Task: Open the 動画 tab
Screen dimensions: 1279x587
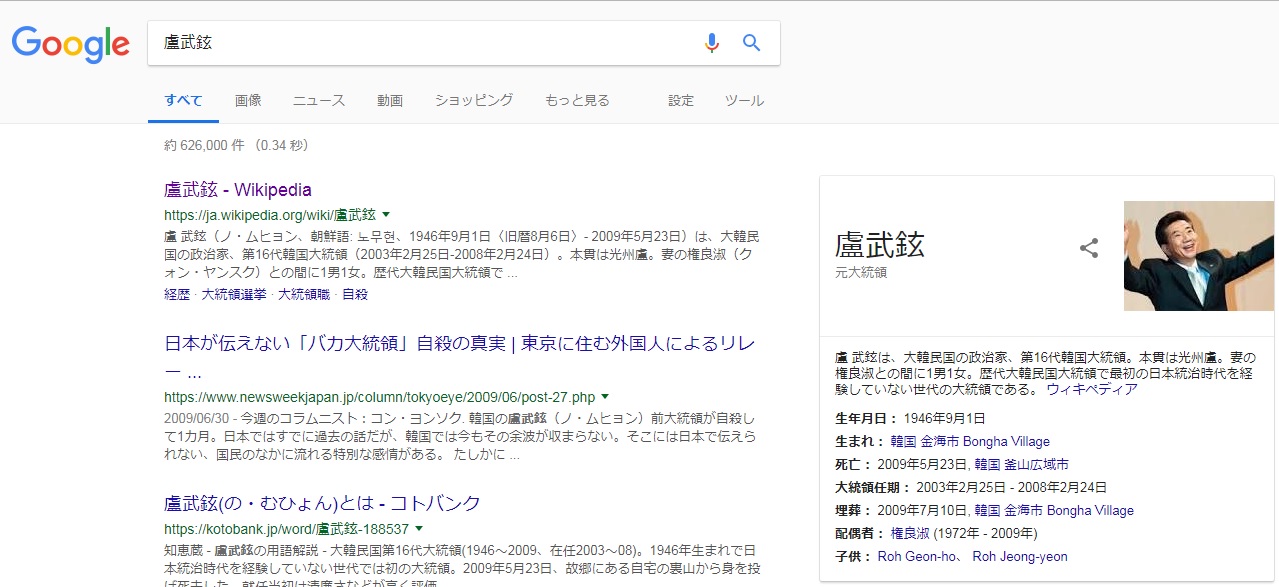Action: coord(390,100)
